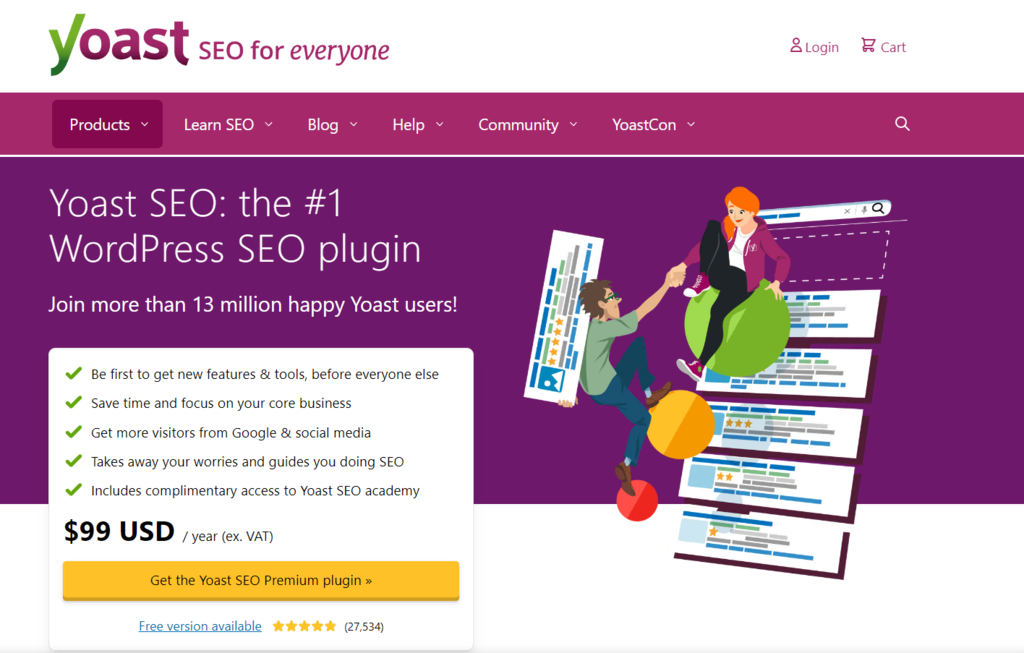Expand the Help menu chevron
Screen dimensions: 1024x653
[440, 124]
